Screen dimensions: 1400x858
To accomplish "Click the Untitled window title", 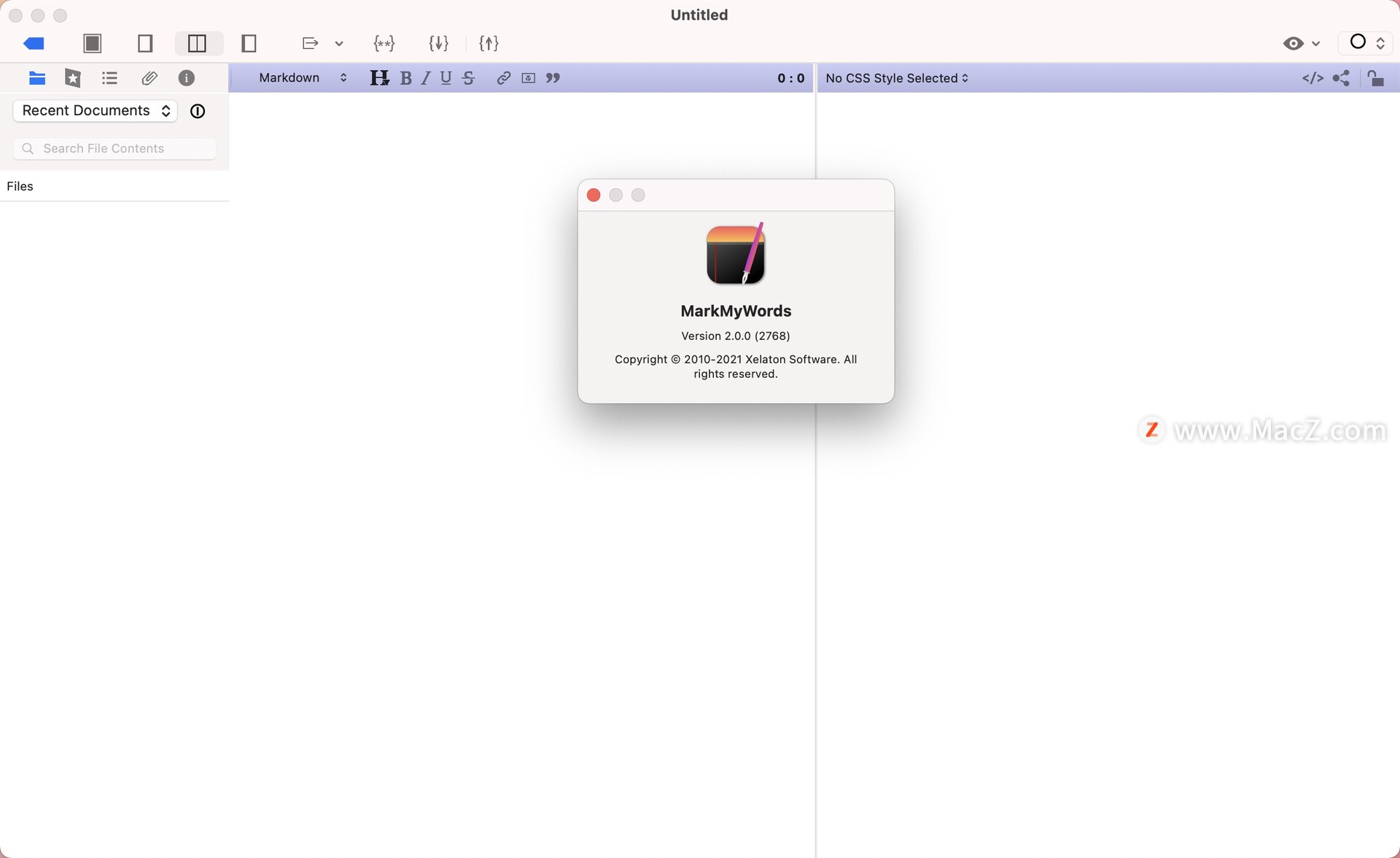I will point(699,15).
